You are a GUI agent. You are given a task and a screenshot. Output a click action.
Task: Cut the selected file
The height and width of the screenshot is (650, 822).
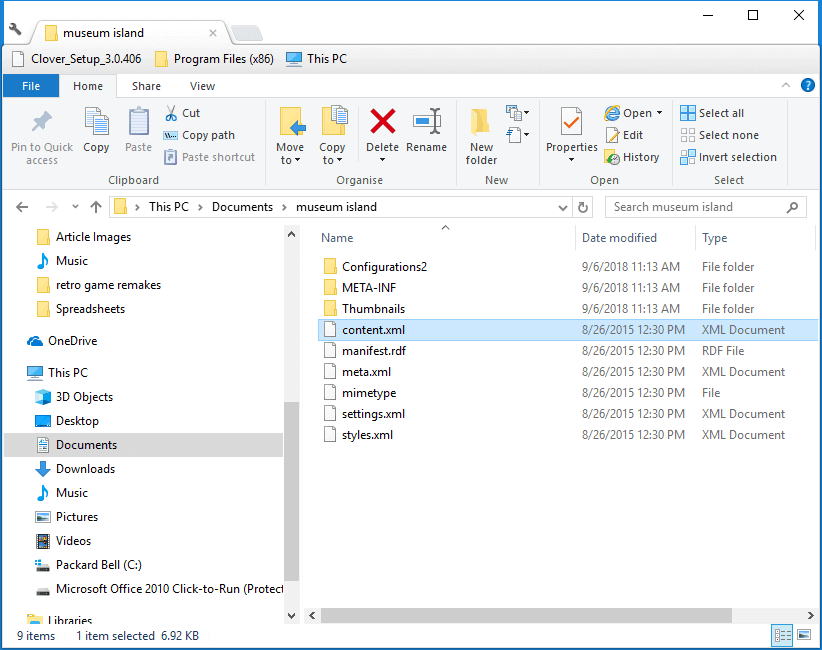(x=182, y=113)
